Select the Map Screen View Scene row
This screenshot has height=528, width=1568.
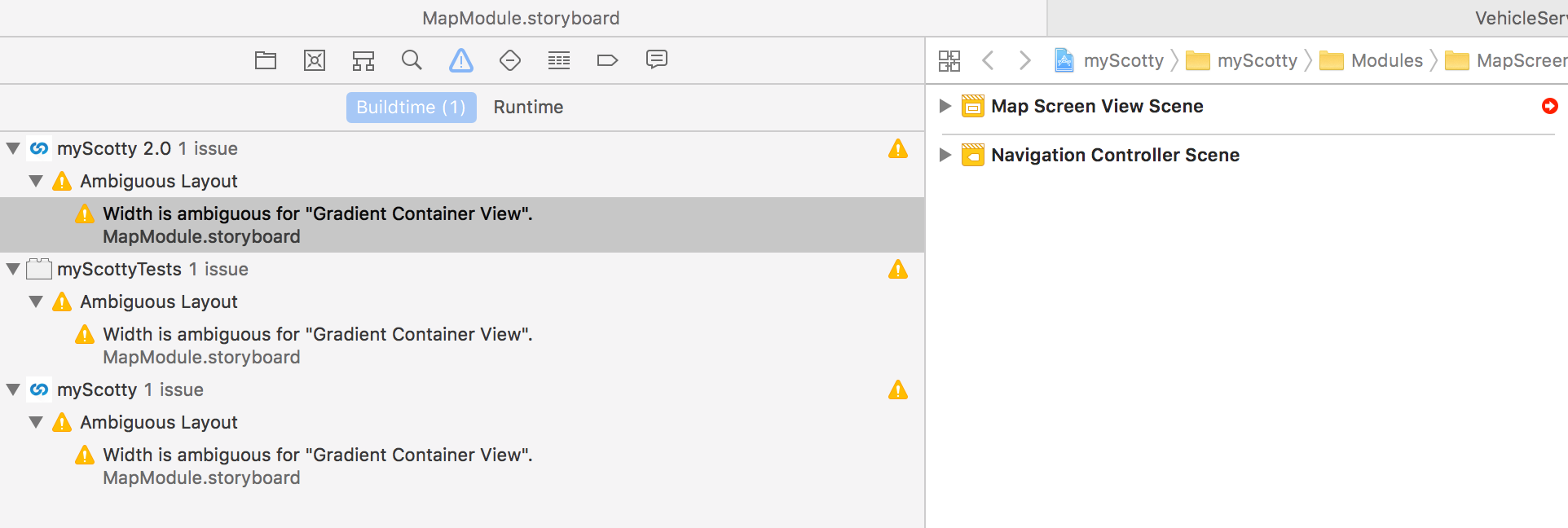[x=1247, y=106]
